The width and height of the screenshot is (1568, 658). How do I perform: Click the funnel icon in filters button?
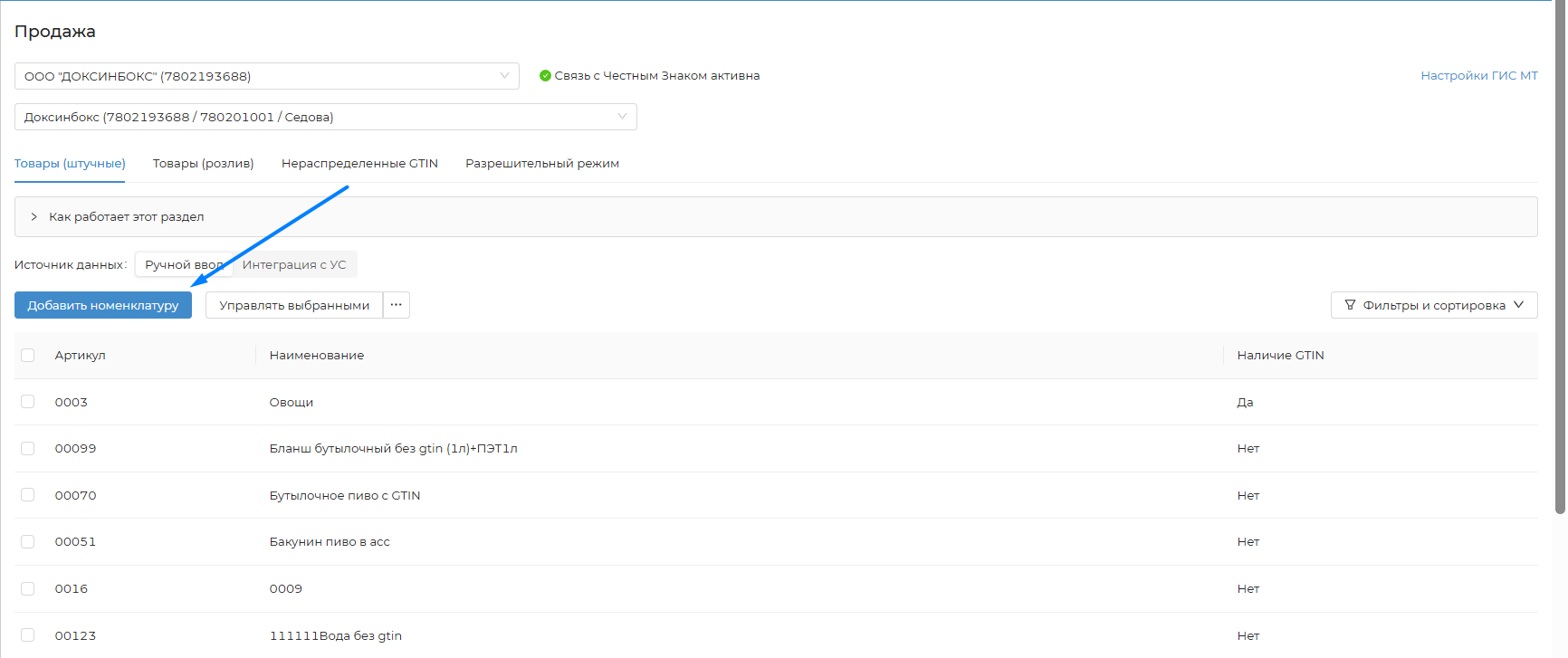click(1350, 305)
